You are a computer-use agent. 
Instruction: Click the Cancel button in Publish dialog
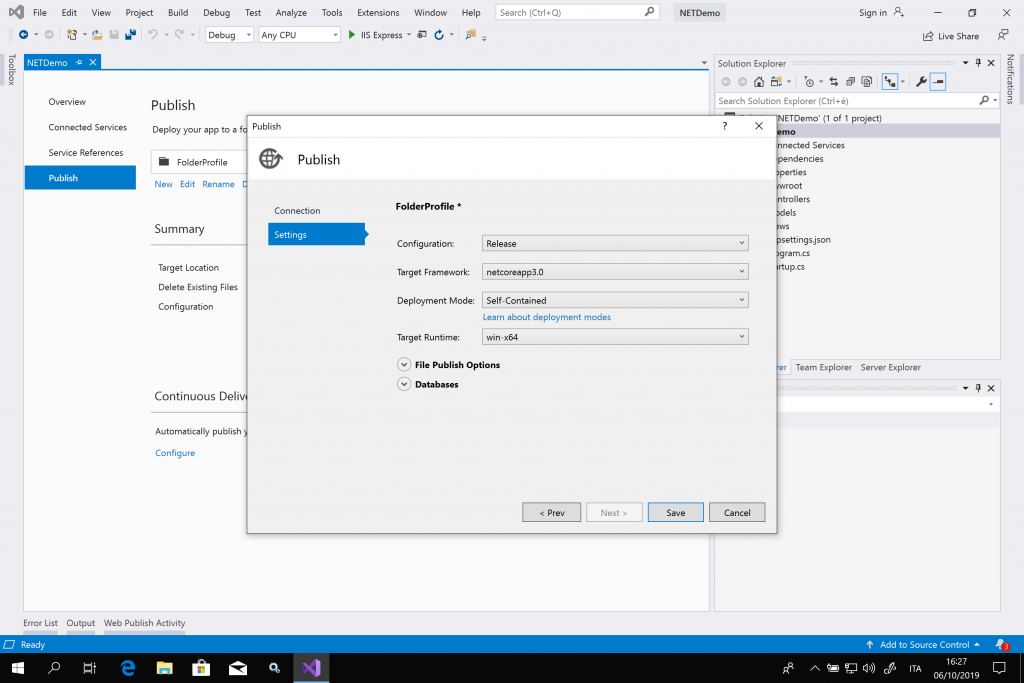point(737,513)
